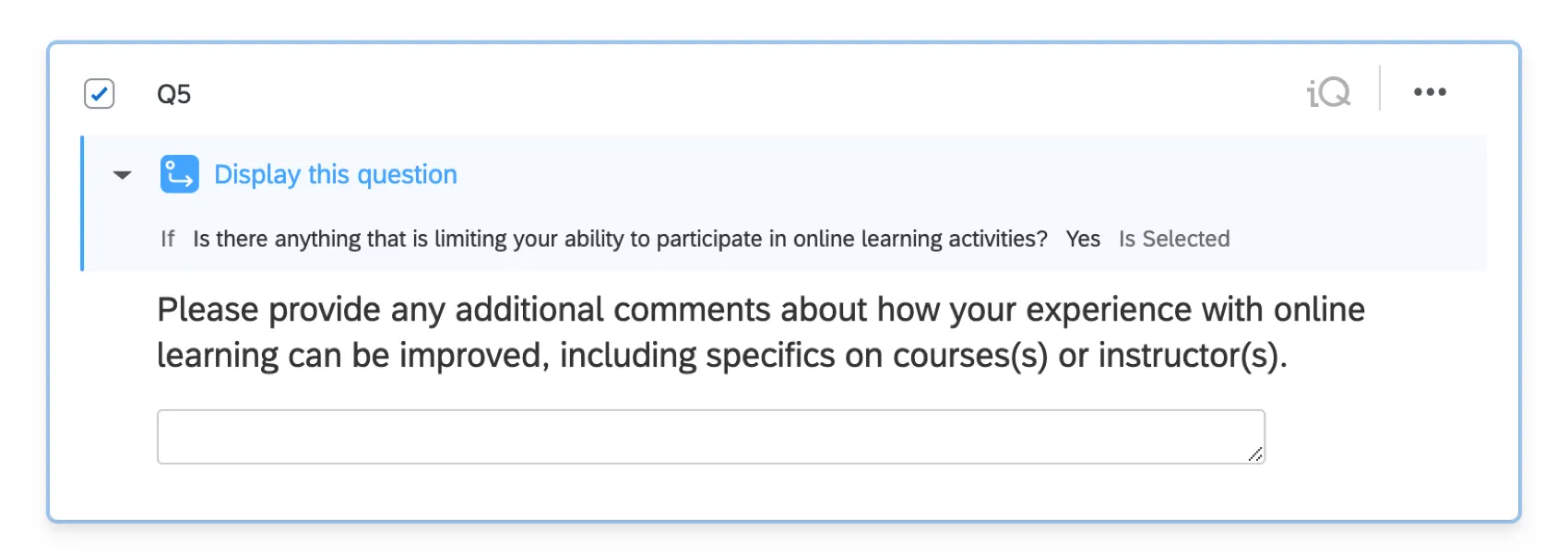Click inside the text entry response field
The height and width of the screenshot is (553, 1568).
click(x=710, y=435)
